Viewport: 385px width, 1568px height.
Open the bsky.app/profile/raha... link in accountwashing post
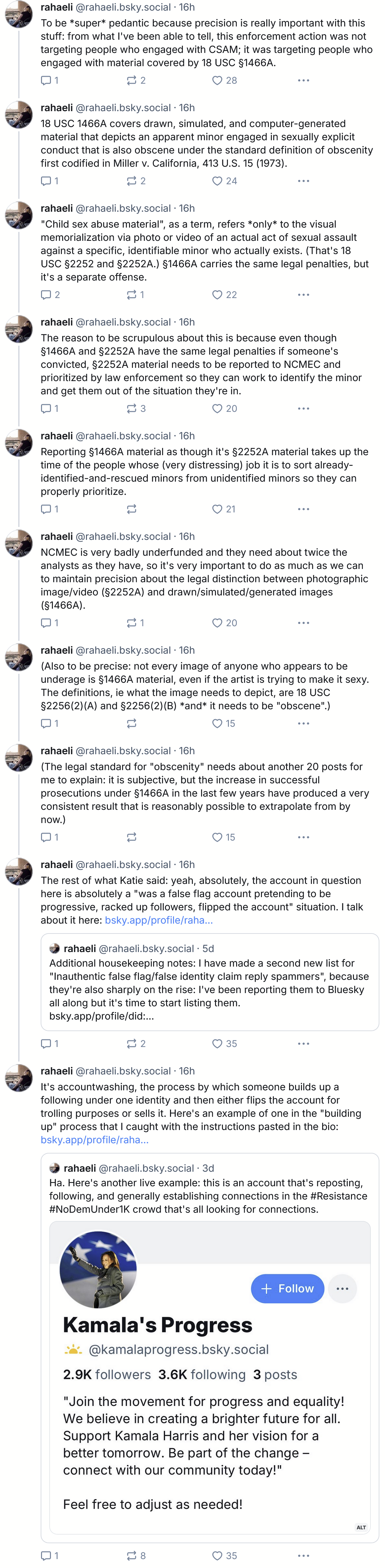(x=94, y=1140)
